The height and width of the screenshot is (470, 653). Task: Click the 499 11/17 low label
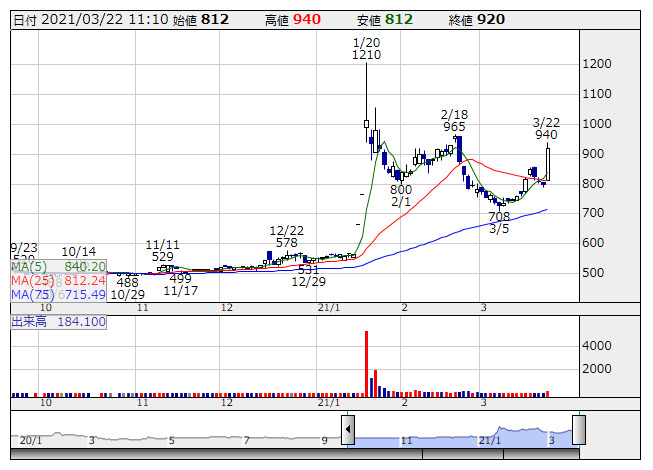point(181,285)
